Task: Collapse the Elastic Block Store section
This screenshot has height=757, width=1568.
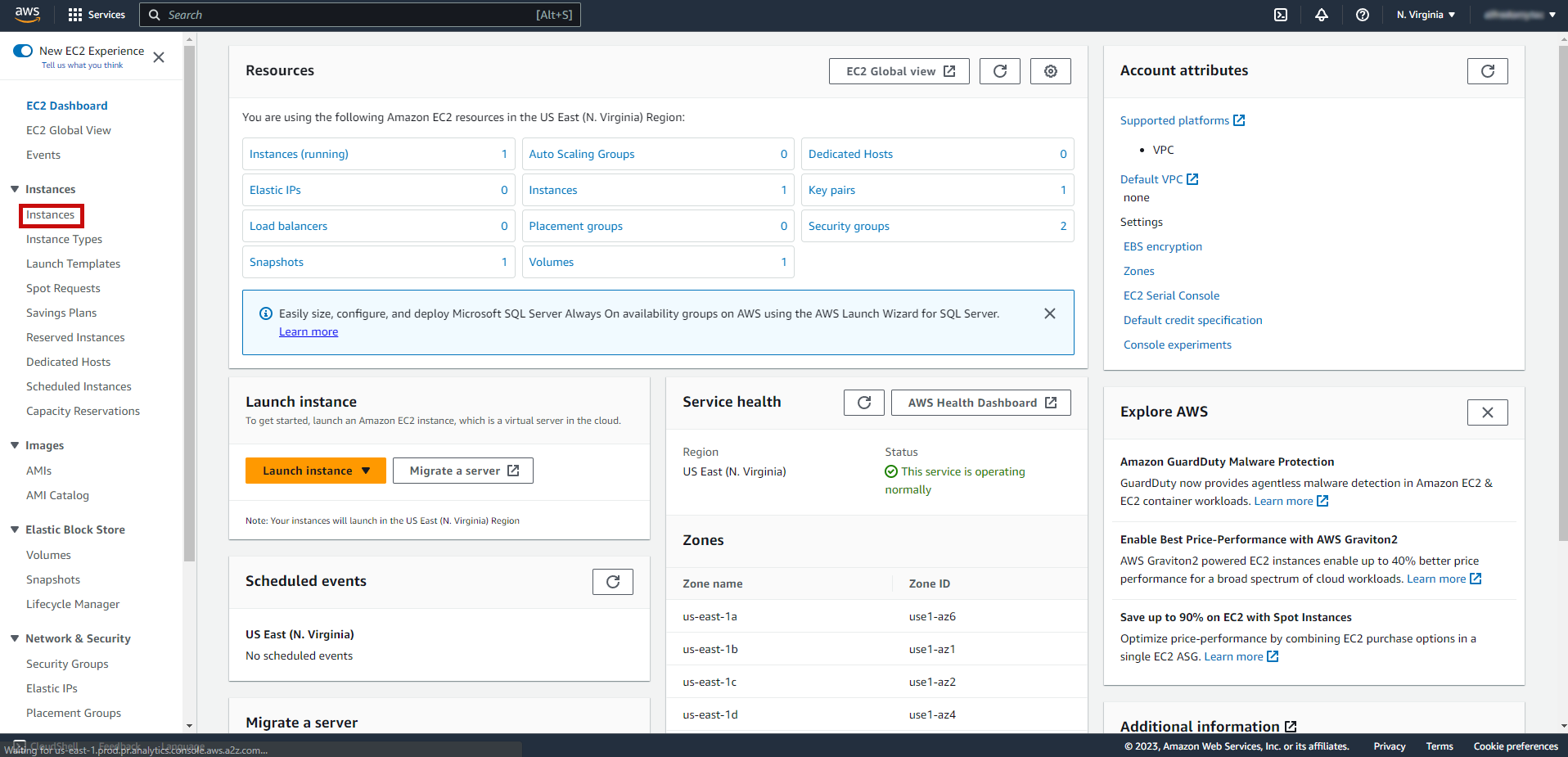Action: coord(15,529)
